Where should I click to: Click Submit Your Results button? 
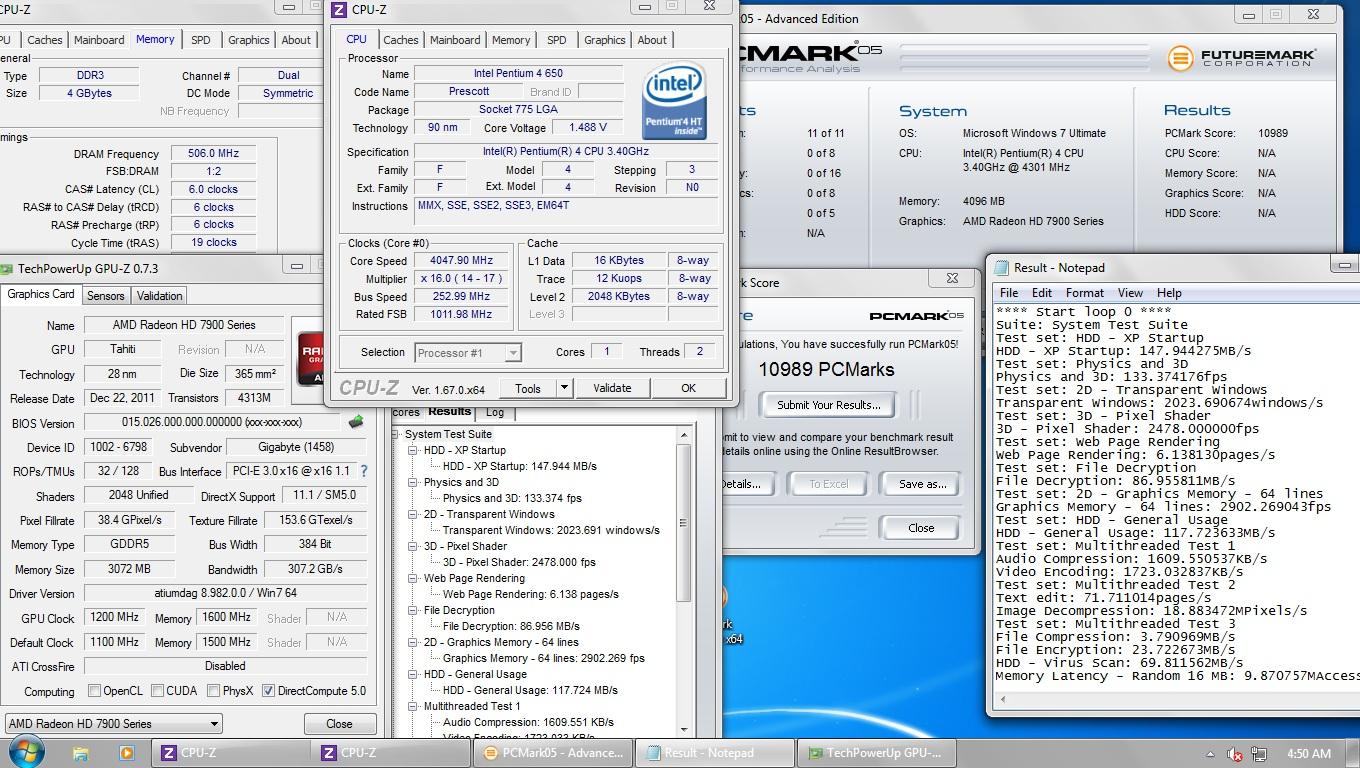coord(828,405)
